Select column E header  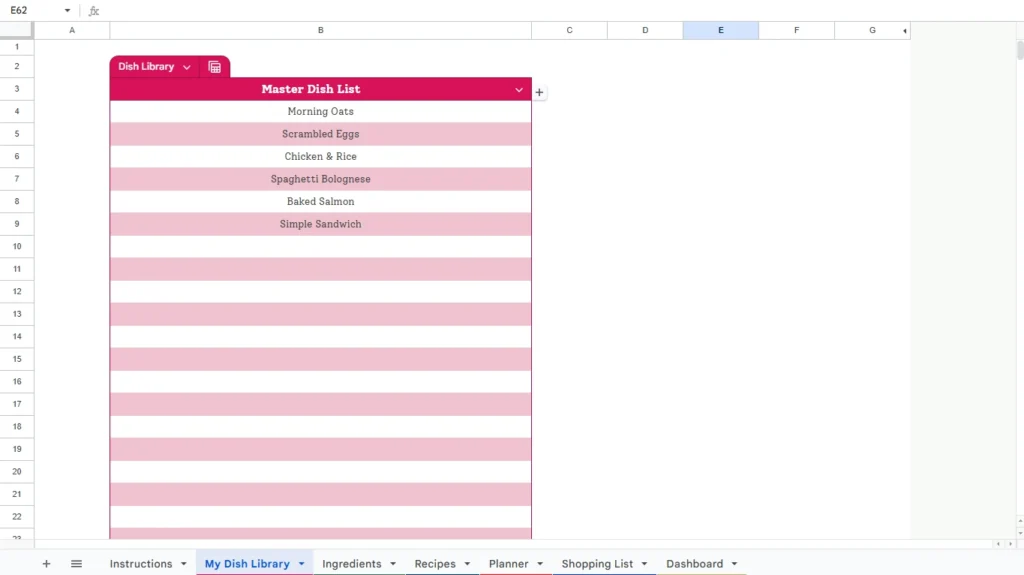[721, 30]
